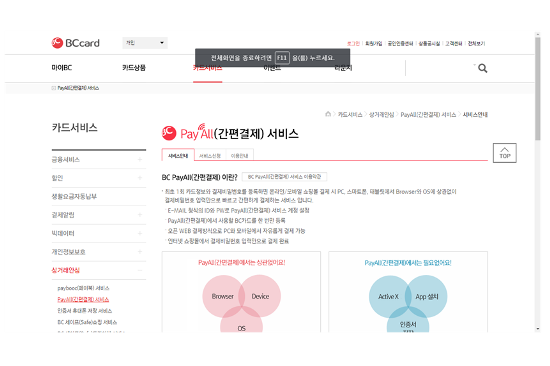Viewport: 550px width, 366px height.
Task: Open the 마이BC main menu
Action: (x=62, y=68)
